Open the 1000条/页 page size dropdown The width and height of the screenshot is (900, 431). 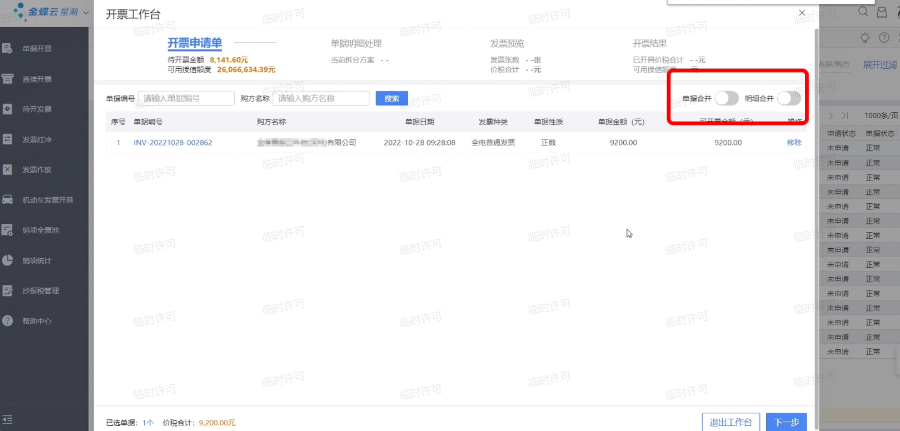(881, 115)
